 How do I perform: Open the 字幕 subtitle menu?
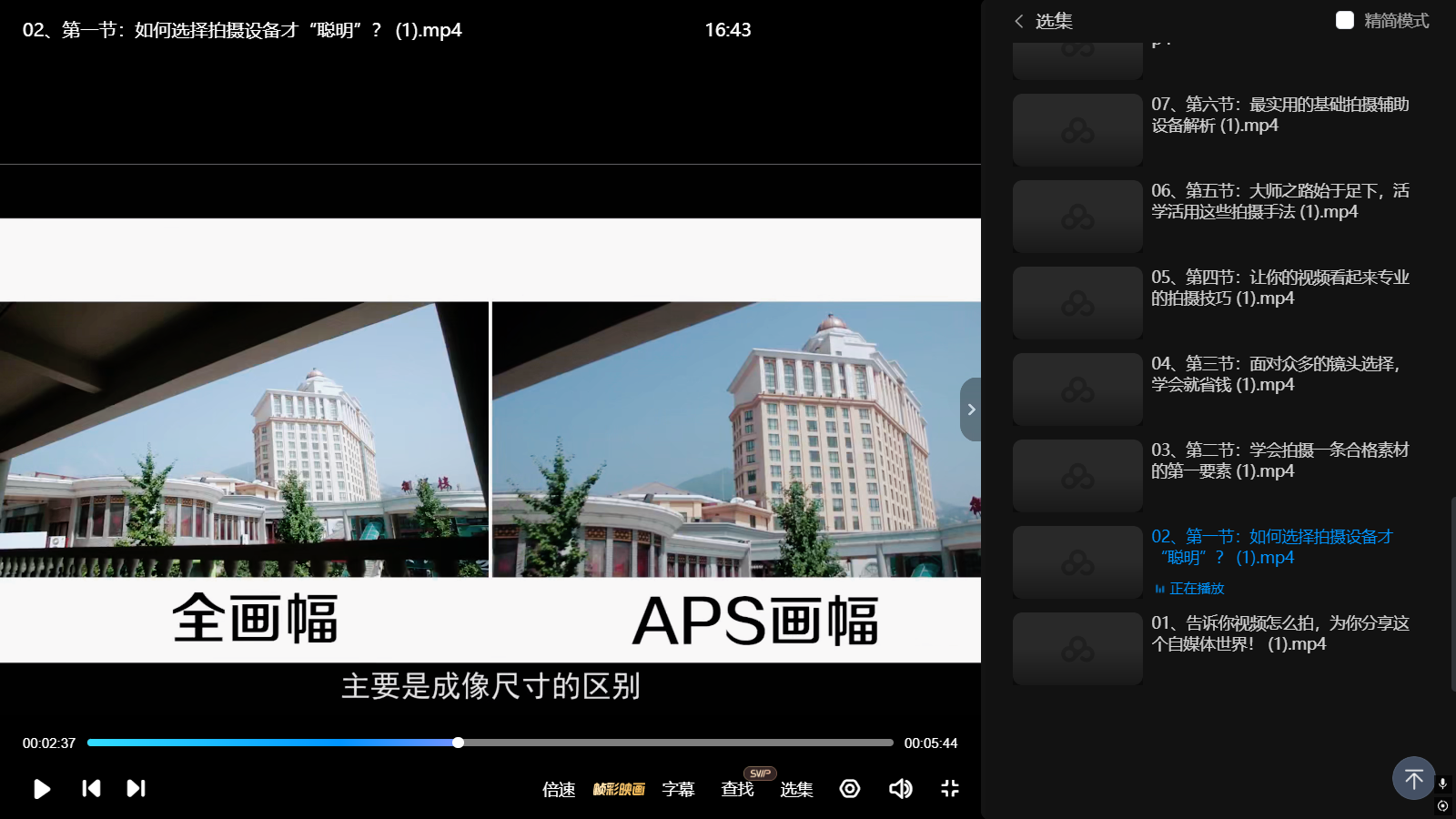pos(678,789)
